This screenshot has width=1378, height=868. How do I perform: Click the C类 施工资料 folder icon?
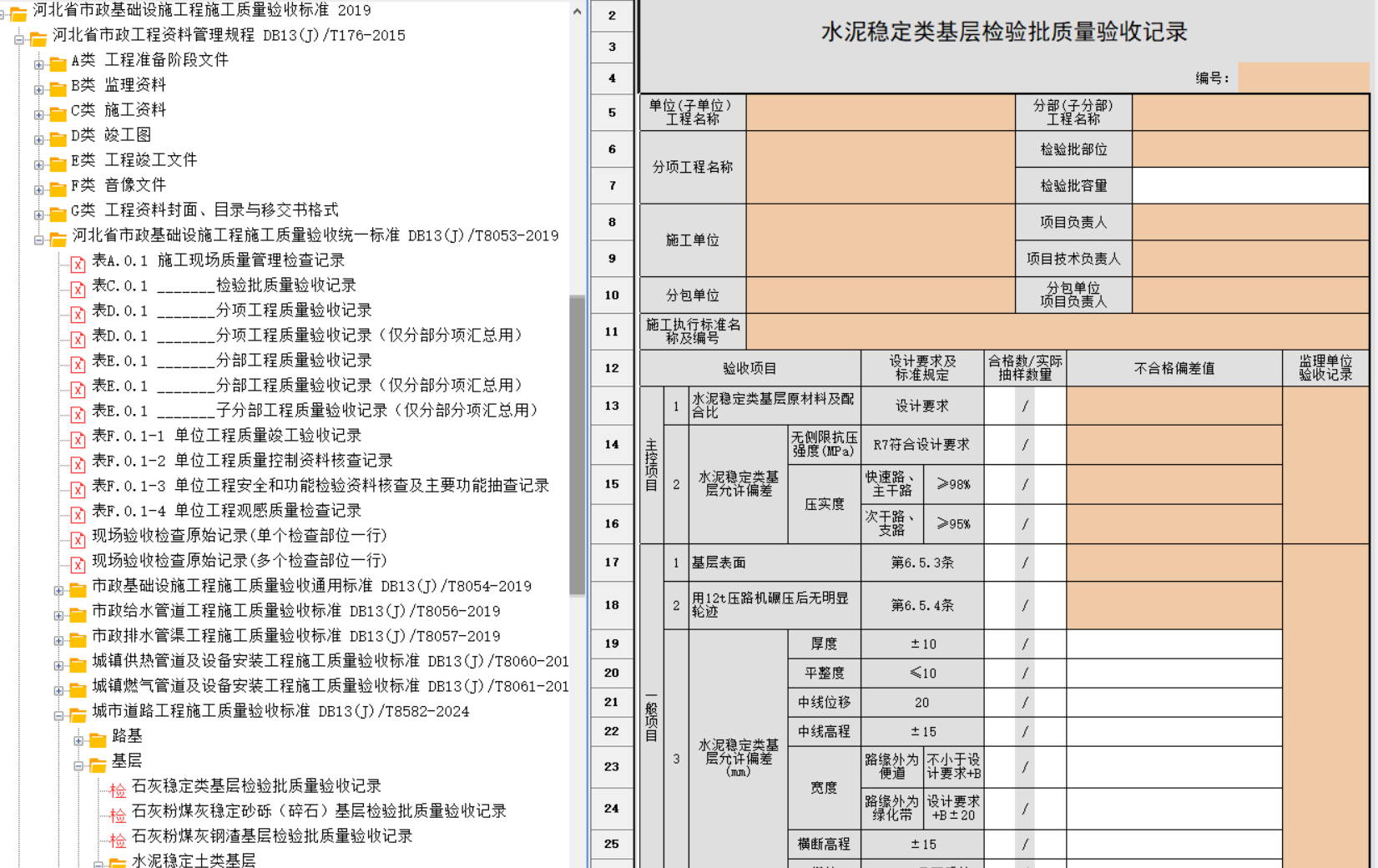coord(58,114)
